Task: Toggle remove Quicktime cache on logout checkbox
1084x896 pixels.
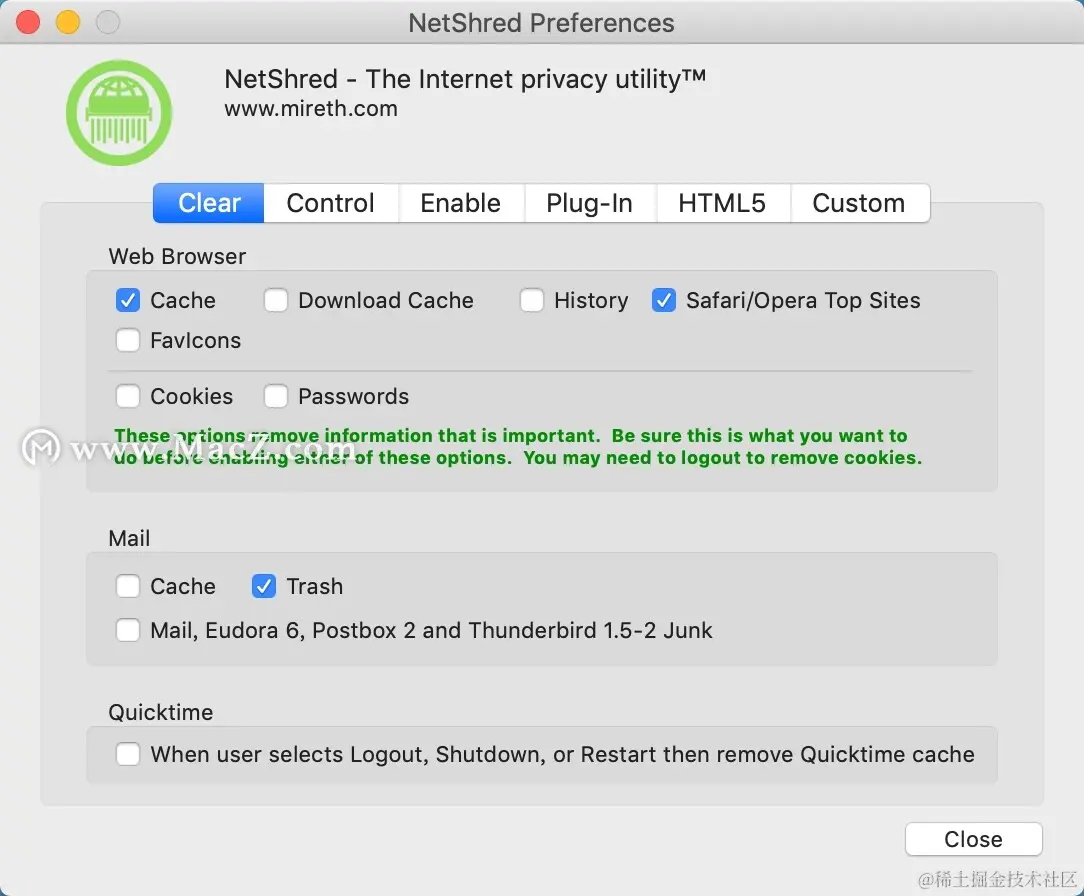Action: pyautogui.click(x=128, y=754)
